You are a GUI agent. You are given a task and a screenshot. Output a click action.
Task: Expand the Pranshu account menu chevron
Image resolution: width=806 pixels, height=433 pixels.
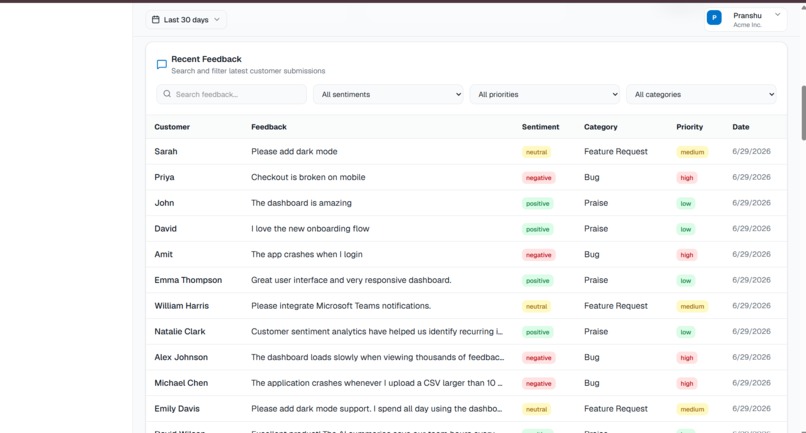tap(778, 15)
